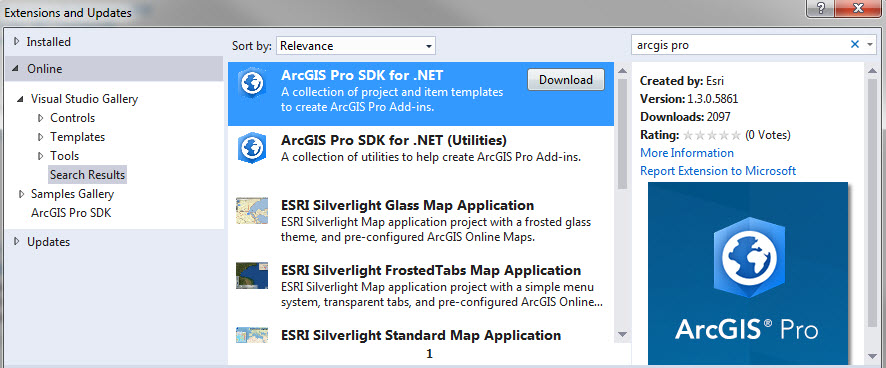Image resolution: width=886 pixels, height=368 pixels.
Task: Expand the Installed section
Action: click(x=16, y=42)
